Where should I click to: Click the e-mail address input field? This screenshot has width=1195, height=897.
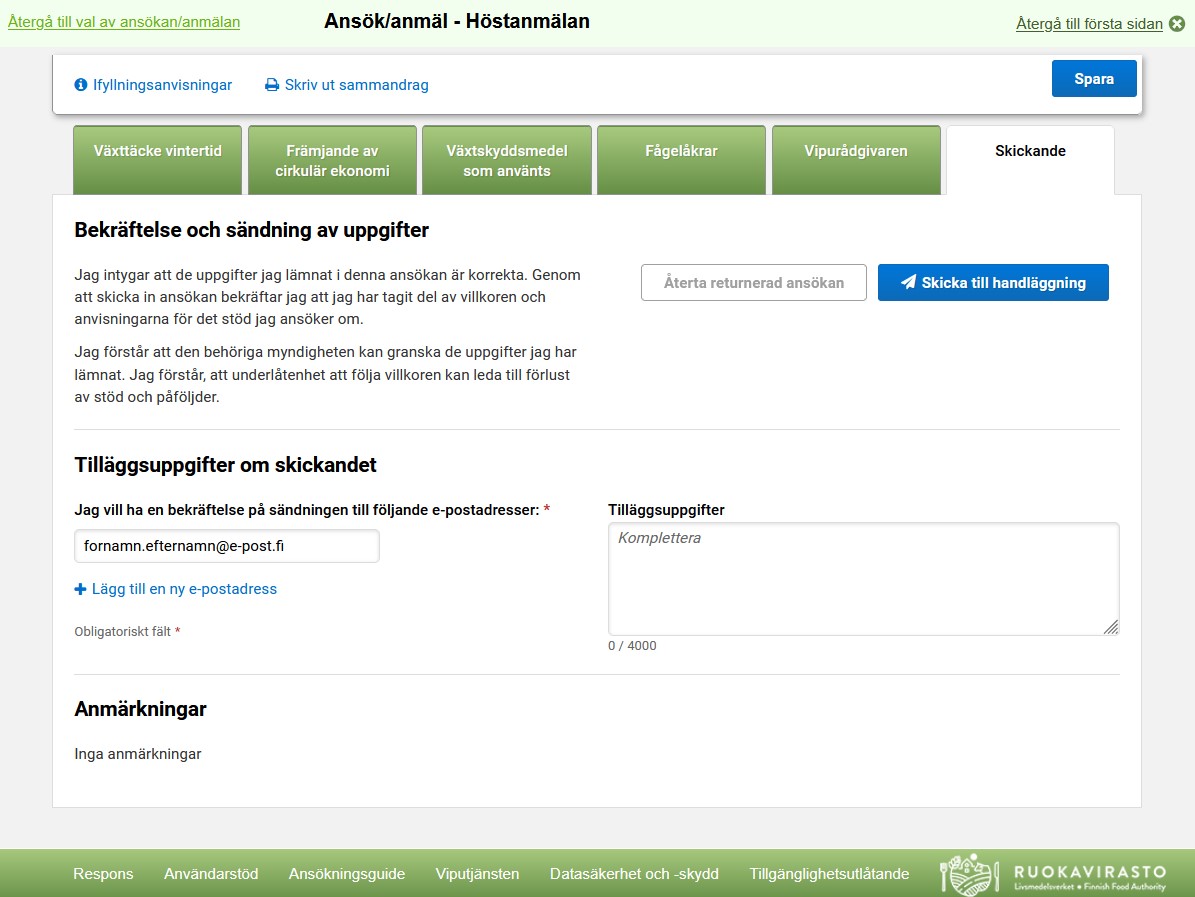pos(227,546)
